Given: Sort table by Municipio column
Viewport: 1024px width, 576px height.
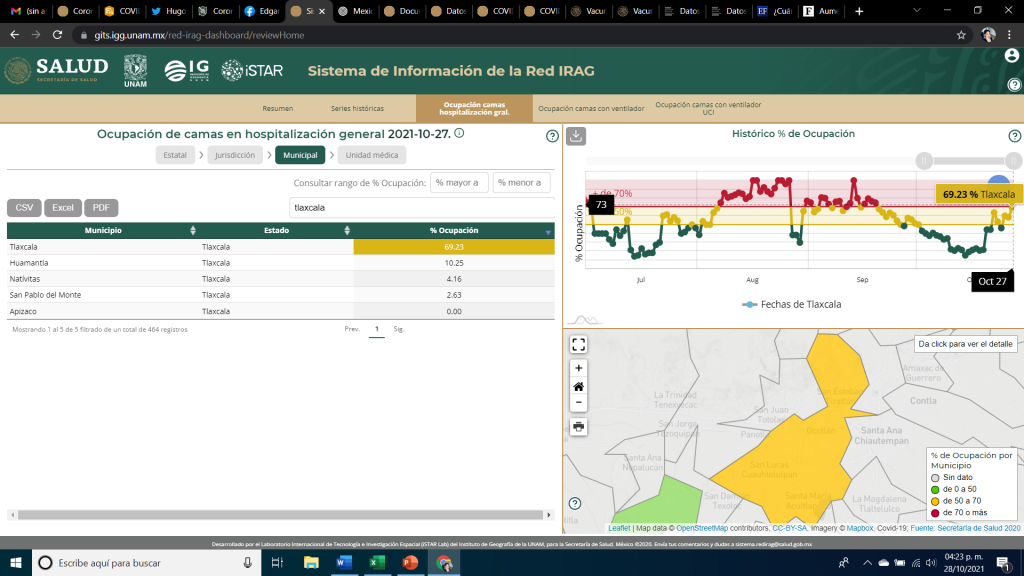Looking at the screenshot, I should (103, 230).
